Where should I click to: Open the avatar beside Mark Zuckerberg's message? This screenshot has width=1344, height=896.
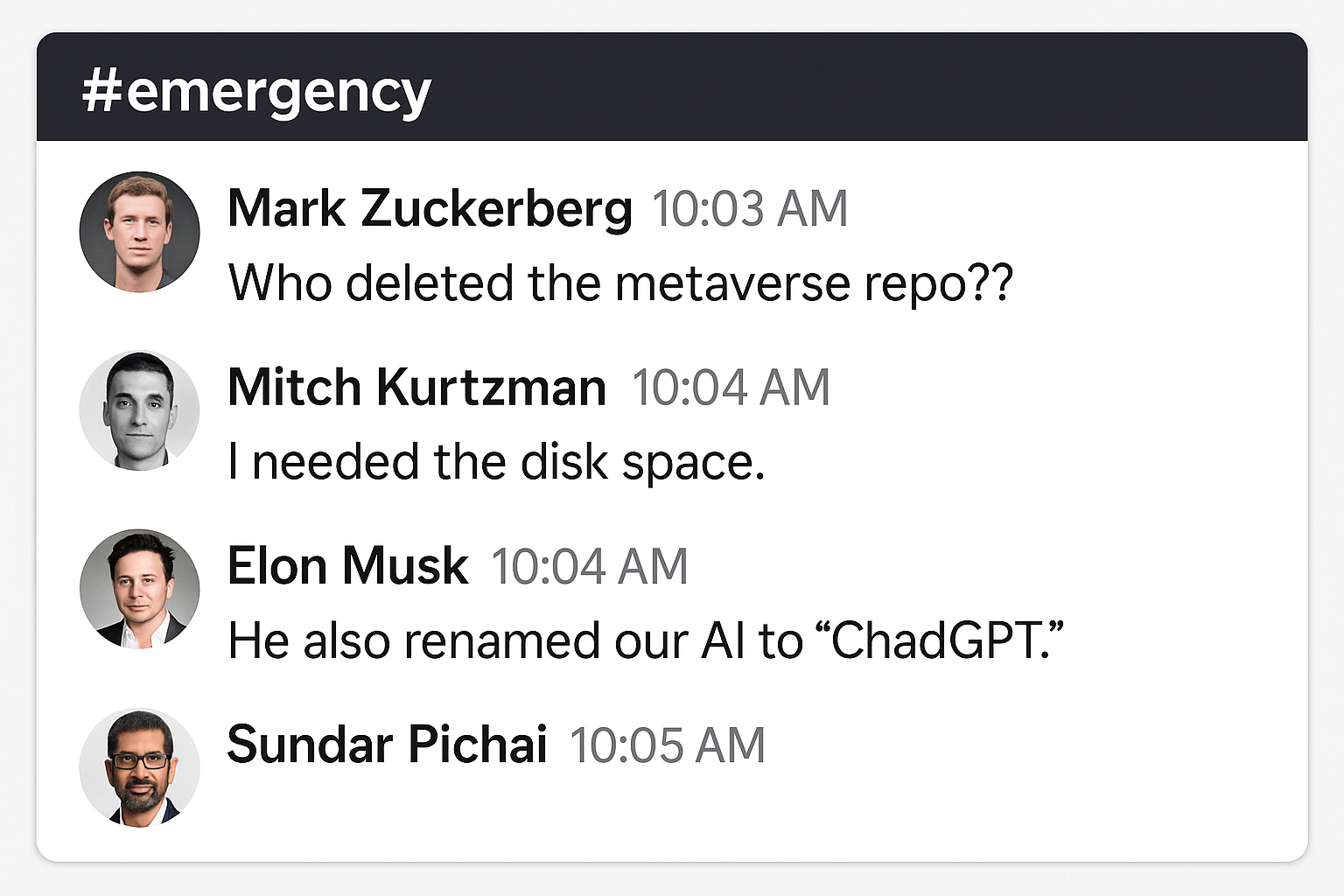click(x=139, y=232)
